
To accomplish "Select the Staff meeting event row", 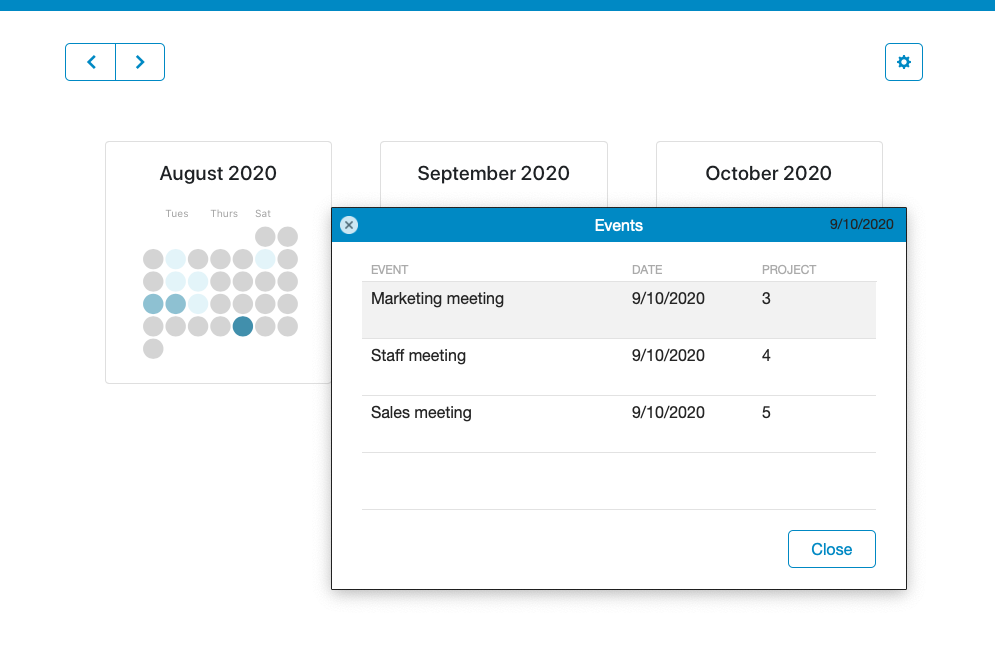I will point(619,367).
